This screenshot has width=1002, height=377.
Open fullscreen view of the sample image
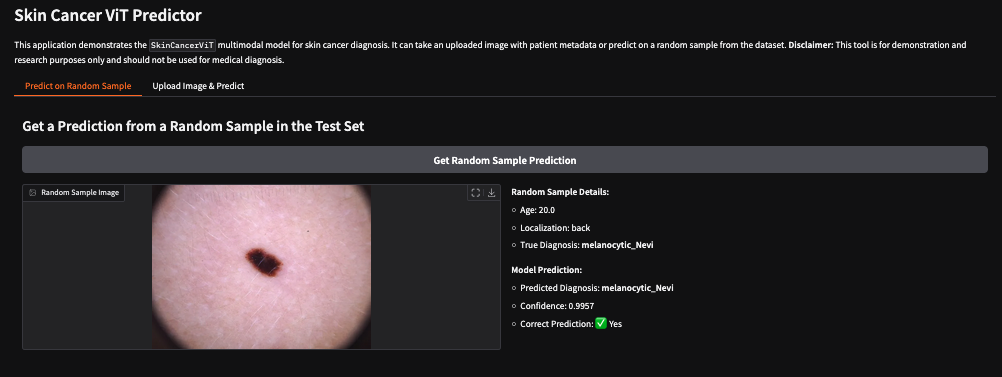pyautogui.click(x=475, y=192)
